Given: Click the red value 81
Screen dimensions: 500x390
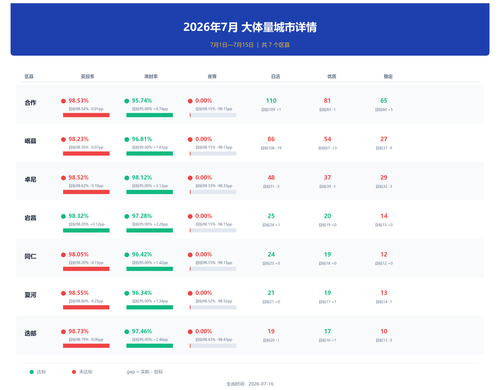Looking at the screenshot, I should tap(327, 101).
